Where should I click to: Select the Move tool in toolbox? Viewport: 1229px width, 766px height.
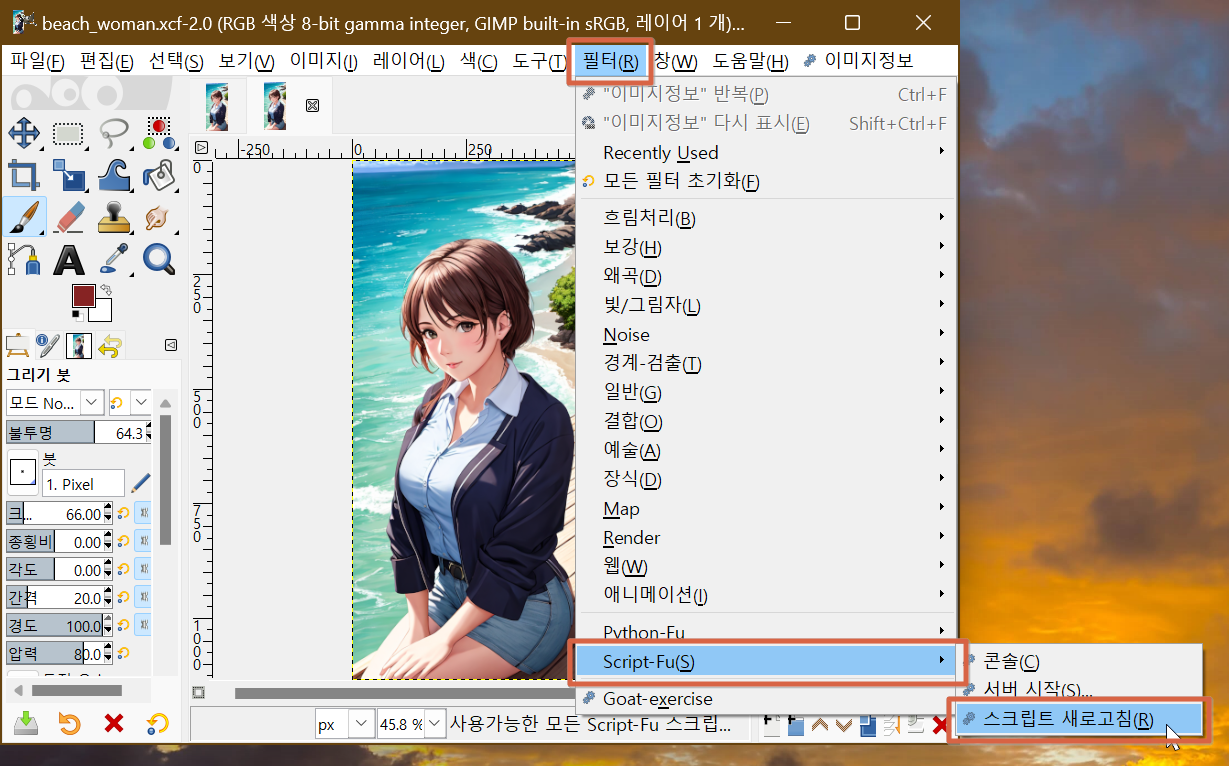tap(23, 133)
